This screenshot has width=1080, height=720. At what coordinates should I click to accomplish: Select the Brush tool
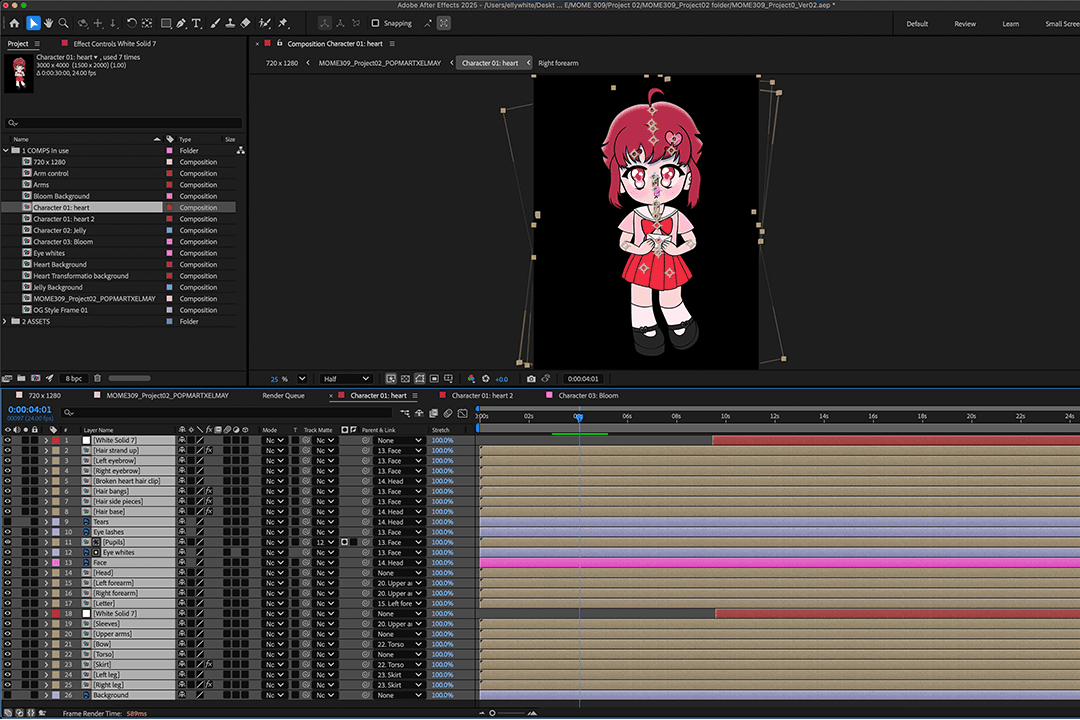pos(214,23)
